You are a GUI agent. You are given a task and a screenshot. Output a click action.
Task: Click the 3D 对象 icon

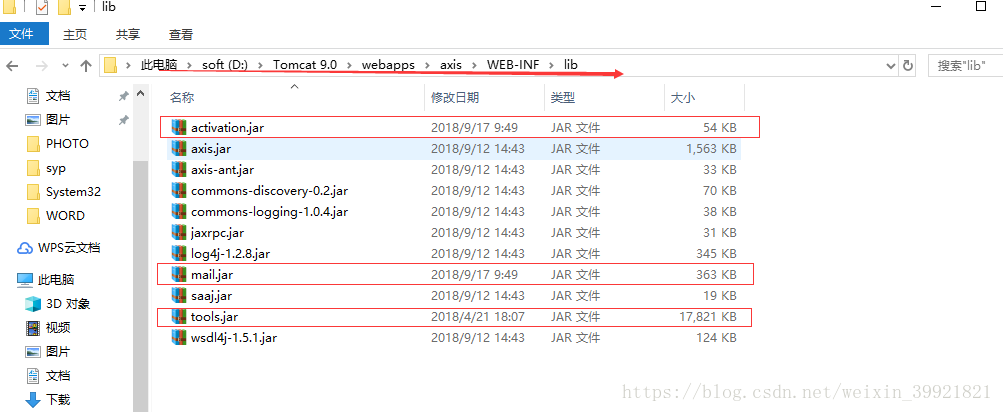33,303
